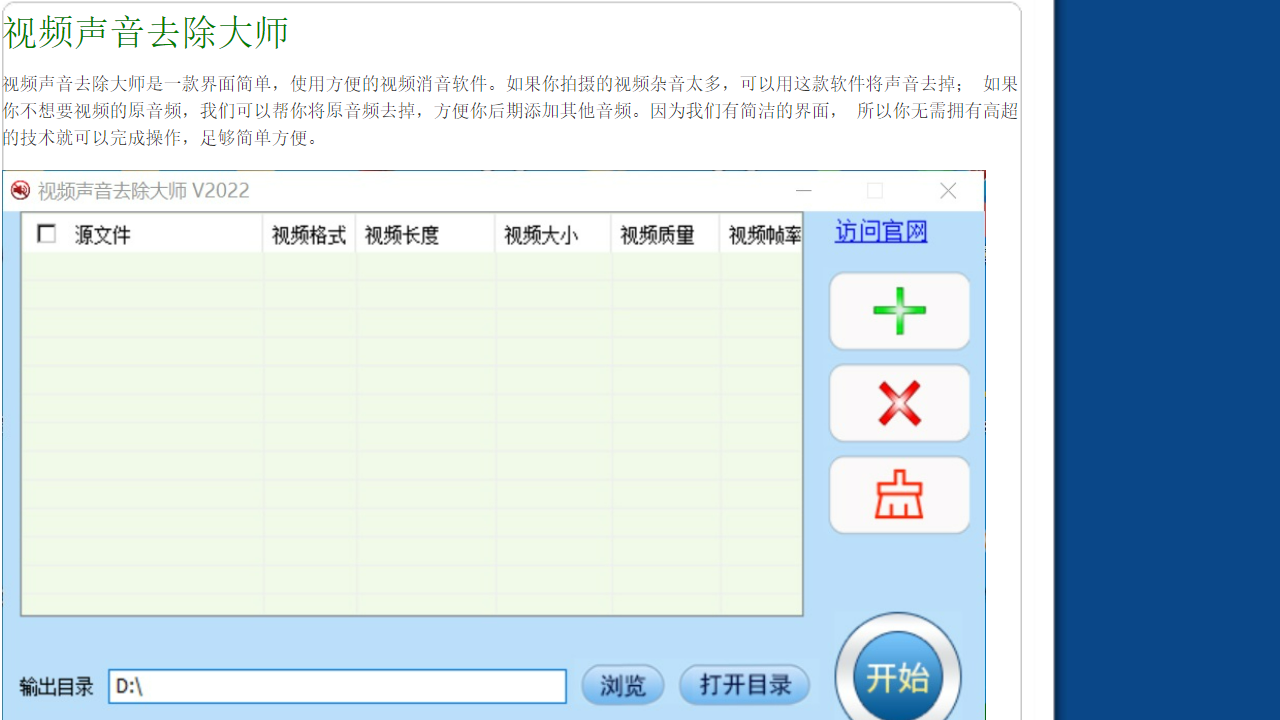Click the title text 视频声音去除大师 V2022
Viewport: 1280px width, 720px height.
[x=142, y=190]
